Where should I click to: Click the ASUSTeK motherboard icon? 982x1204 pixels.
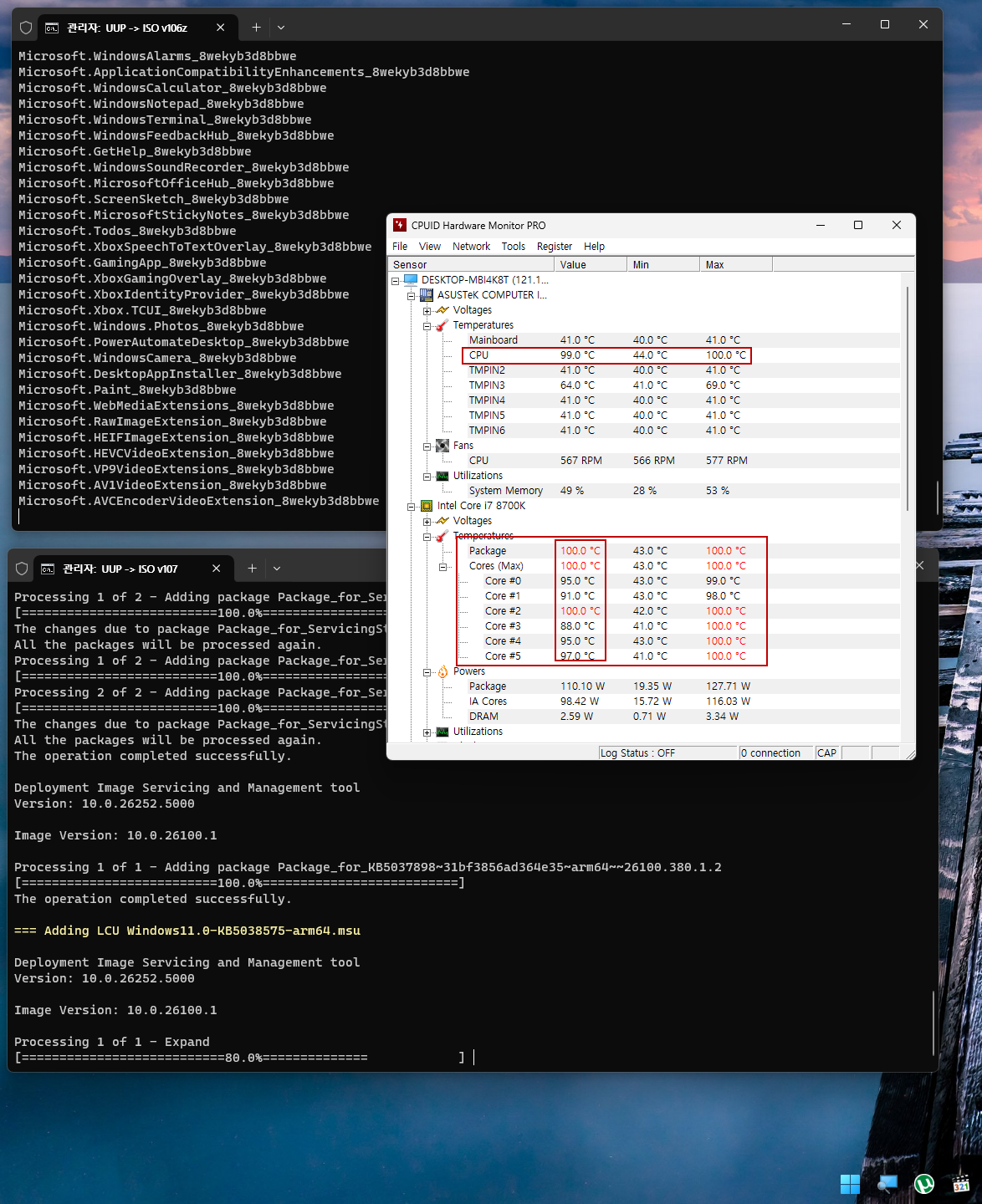pyautogui.click(x=427, y=294)
